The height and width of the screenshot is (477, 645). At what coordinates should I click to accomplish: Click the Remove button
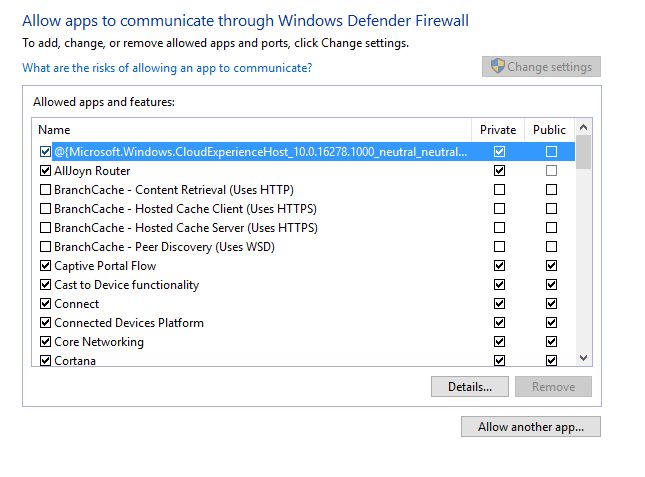pos(553,387)
